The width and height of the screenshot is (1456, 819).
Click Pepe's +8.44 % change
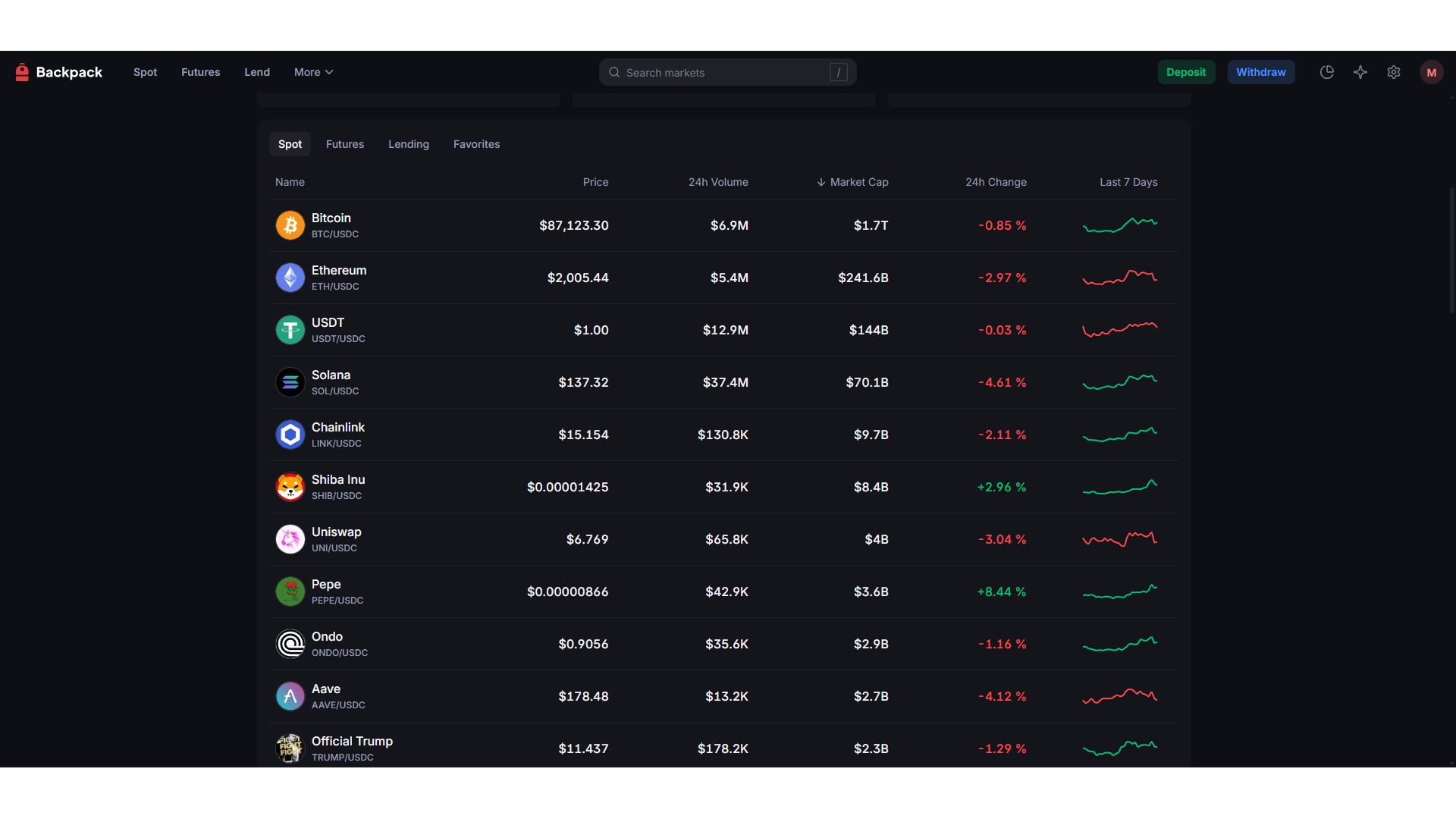(1002, 591)
